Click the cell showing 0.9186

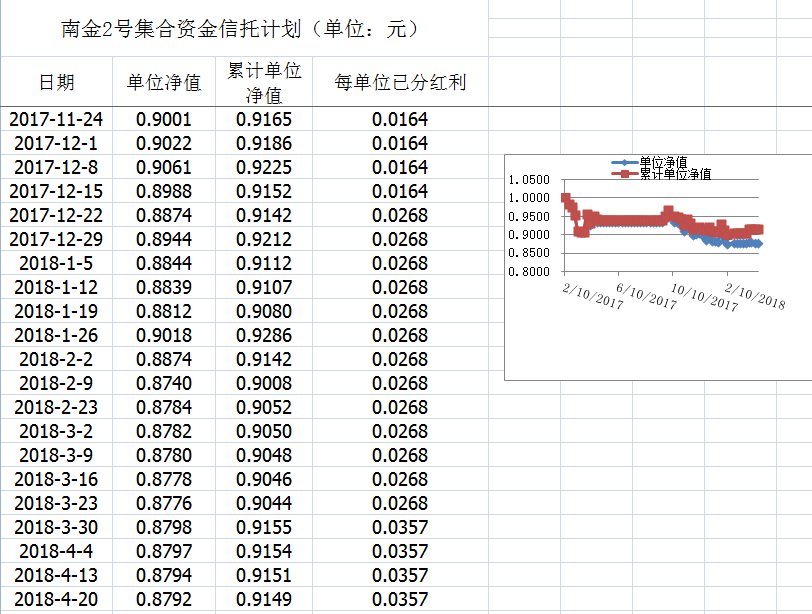264,143
